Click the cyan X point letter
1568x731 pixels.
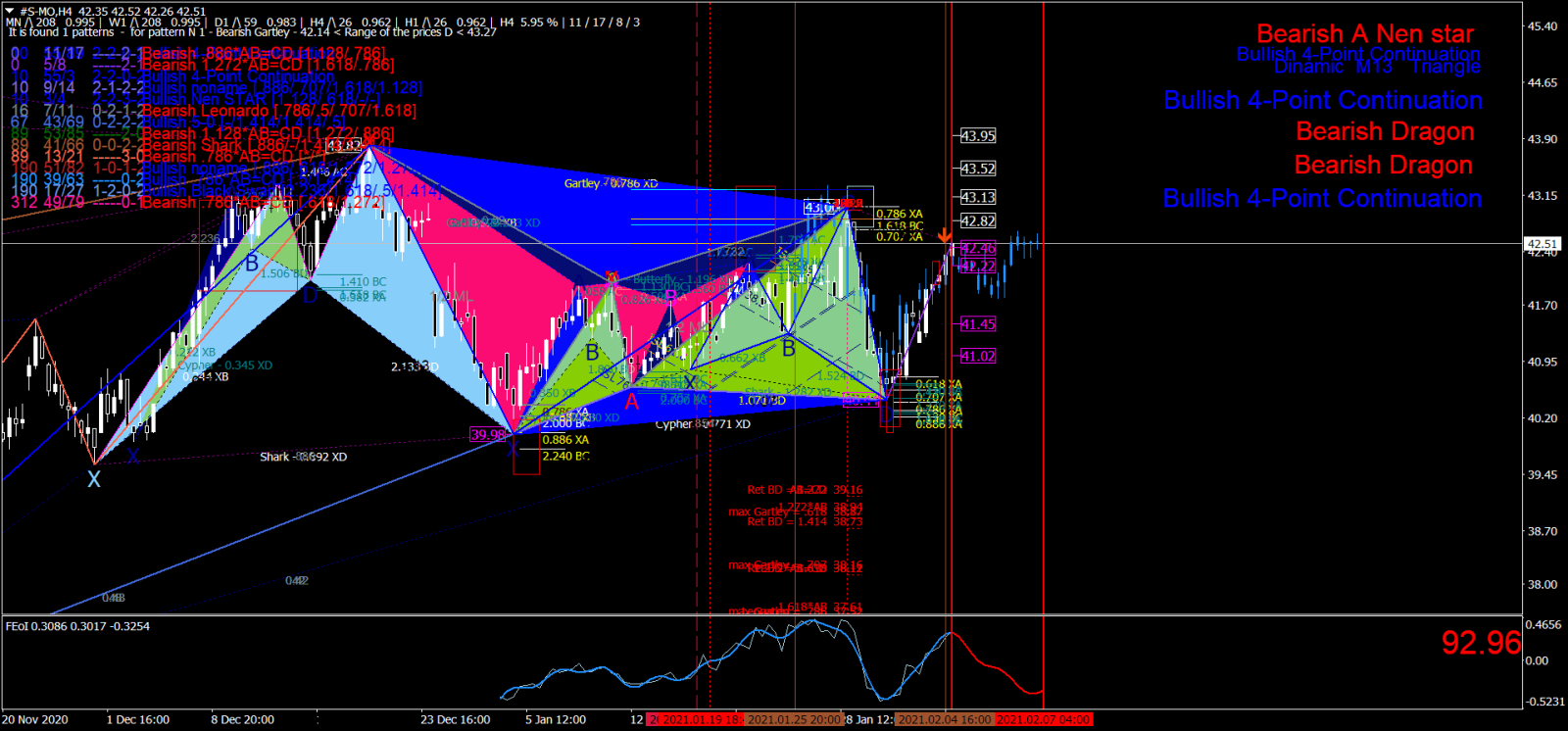coord(94,480)
